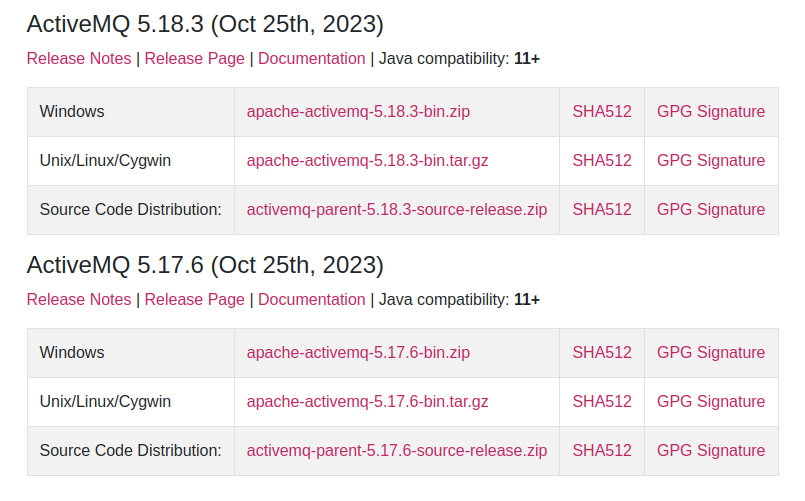Screen dimensions: 805x501
Task: Open Release Page for ActiveMQ 5.18.3
Action: pos(195,59)
